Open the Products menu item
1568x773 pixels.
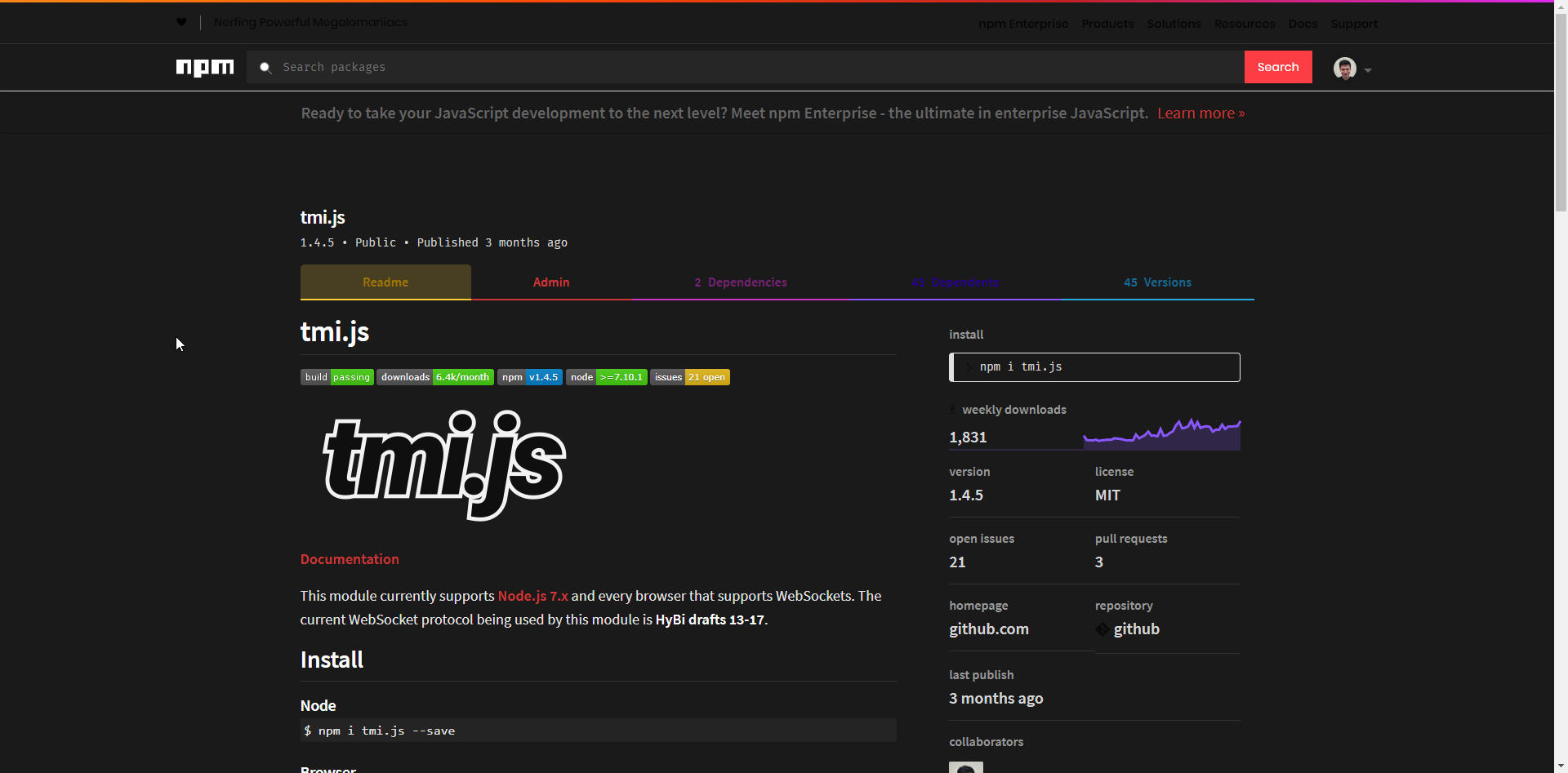point(1107,24)
